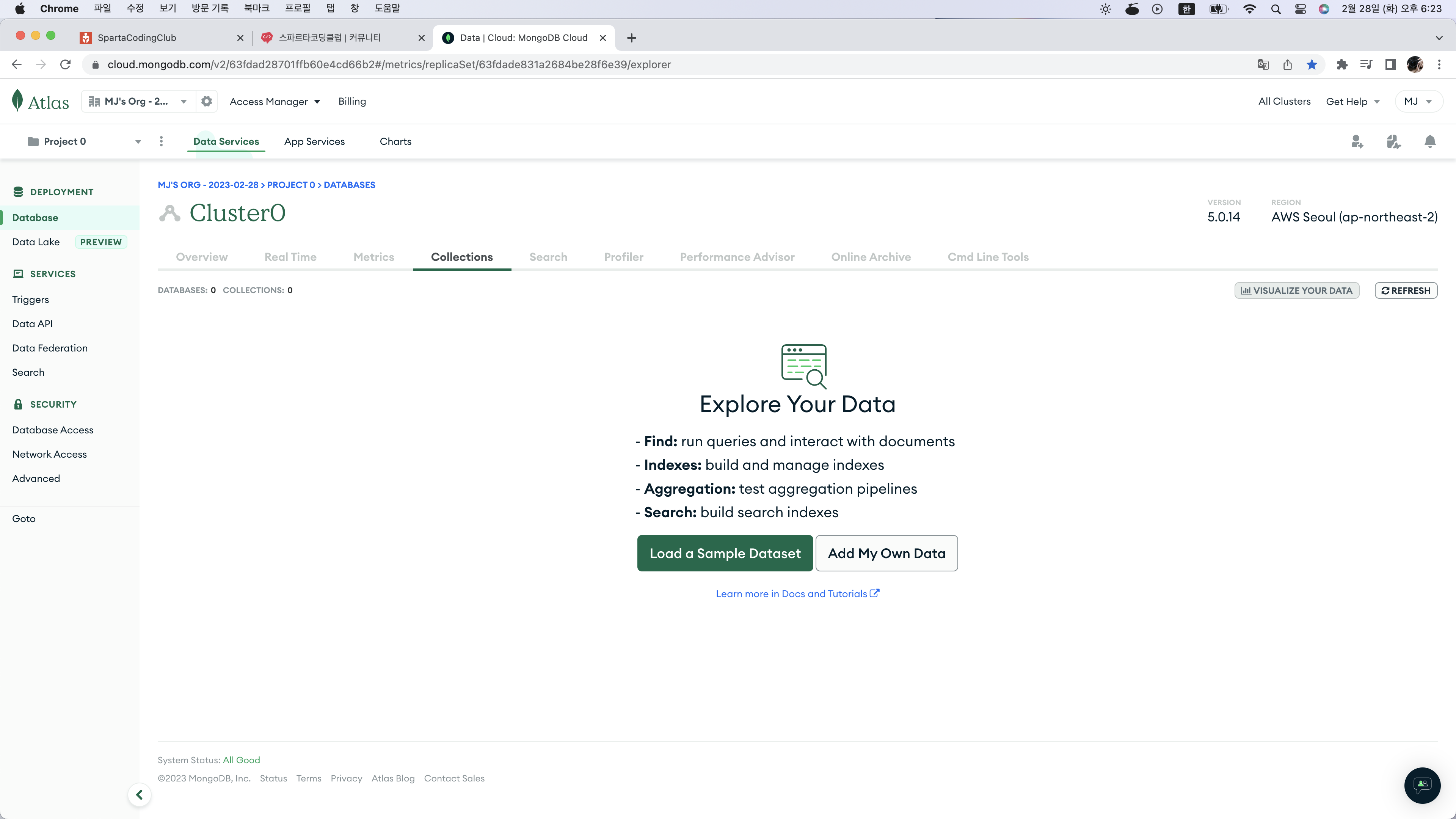Open Network Access in sidebar
This screenshot has height=819, width=1456.
49,455
